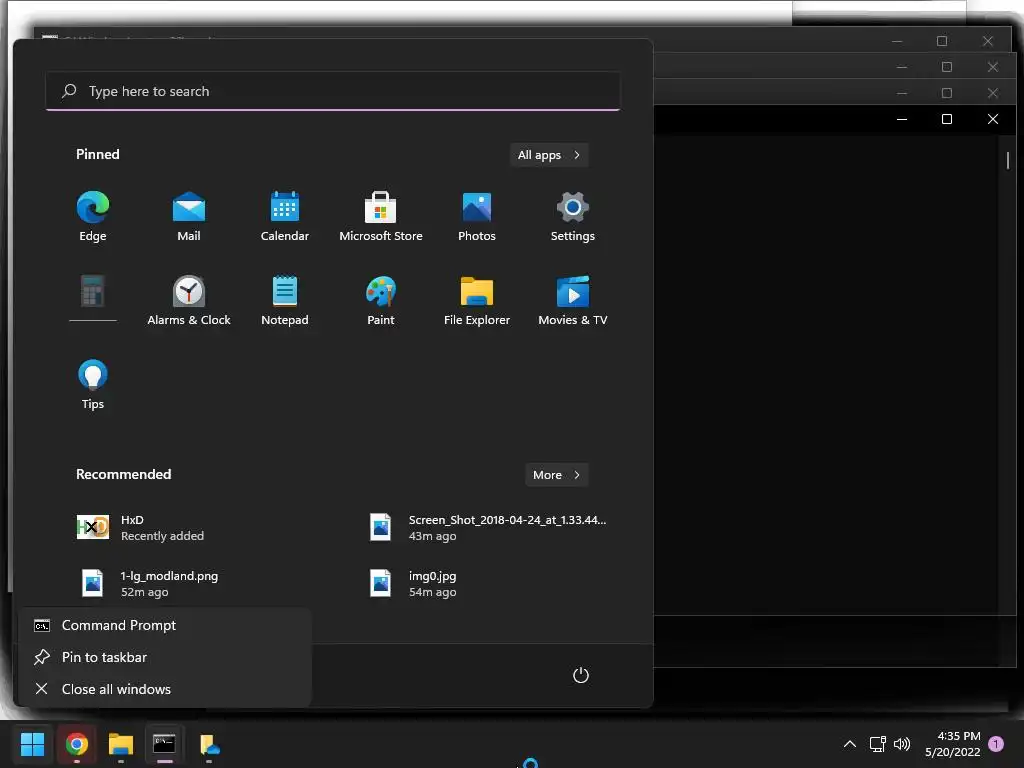Choose Command Prompt in the jump list
The image size is (1024, 768).
point(165,625)
